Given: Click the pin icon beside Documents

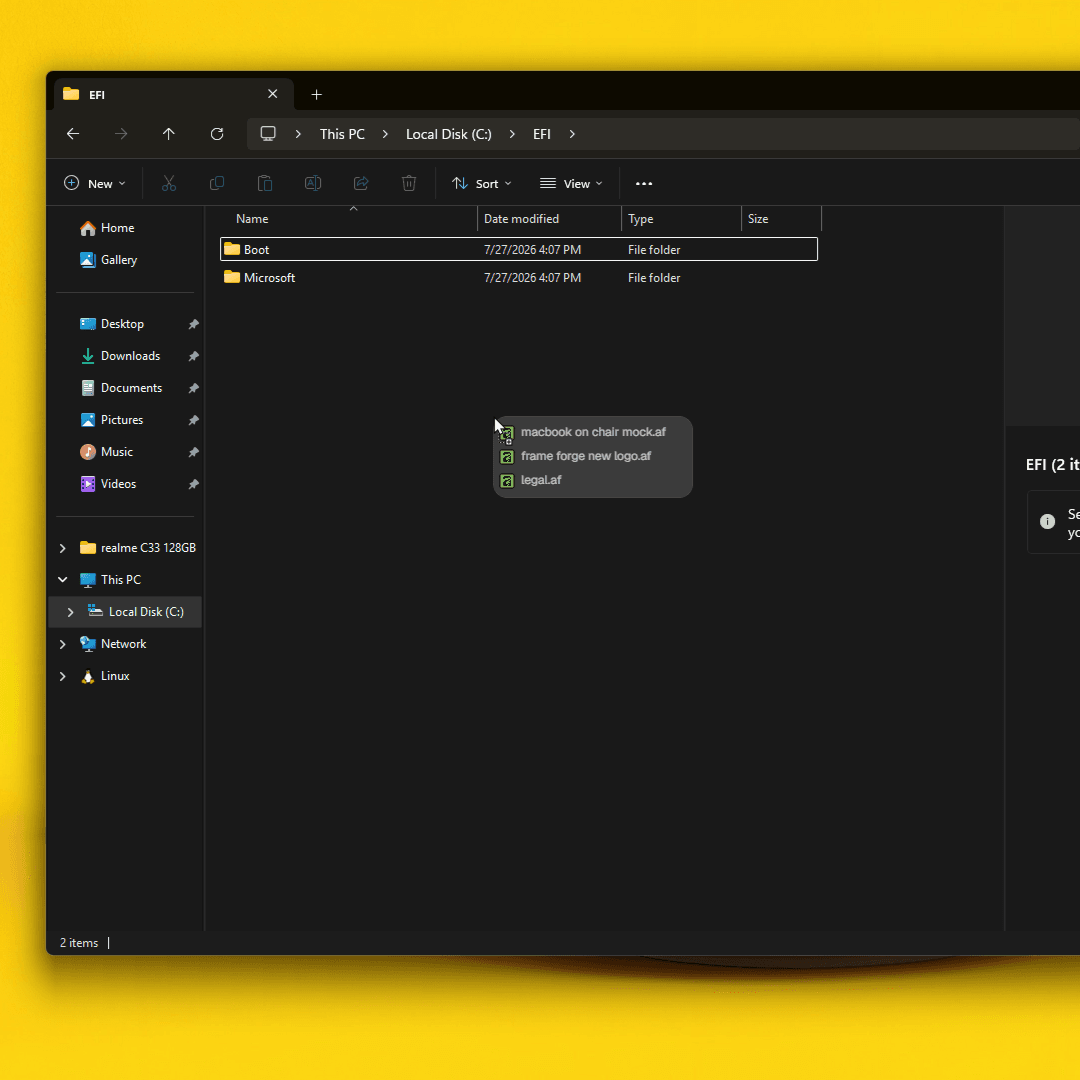Looking at the screenshot, I should click(x=194, y=388).
